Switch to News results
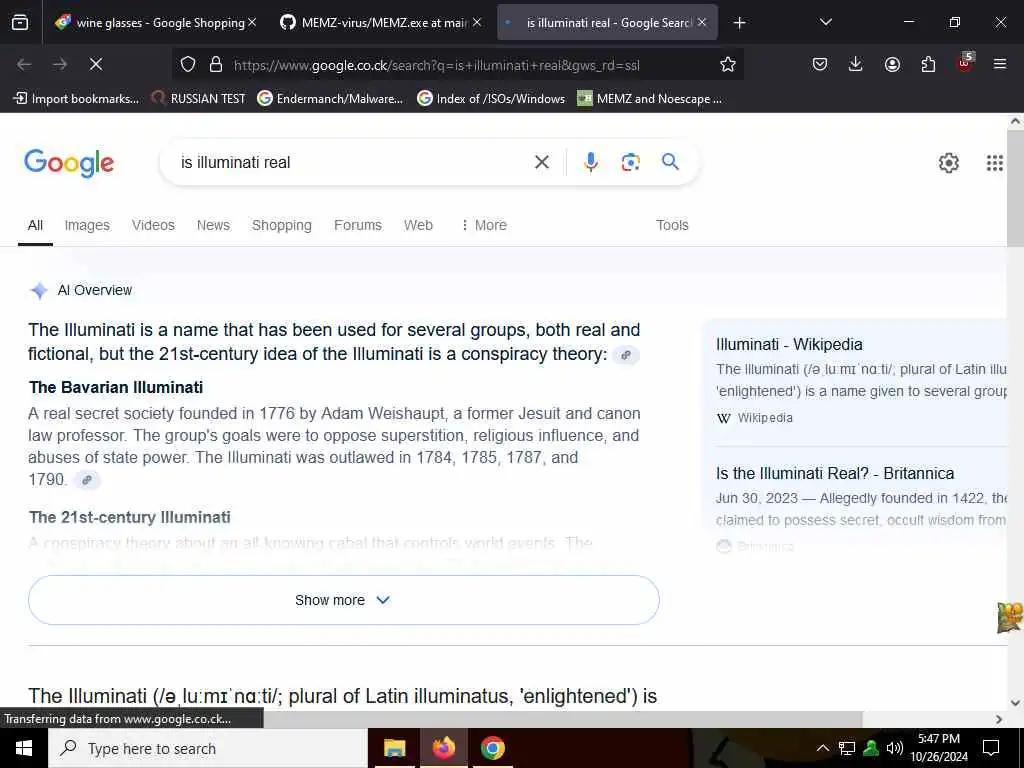The width and height of the screenshot is (1024, 768). click(x=213, y=225)
